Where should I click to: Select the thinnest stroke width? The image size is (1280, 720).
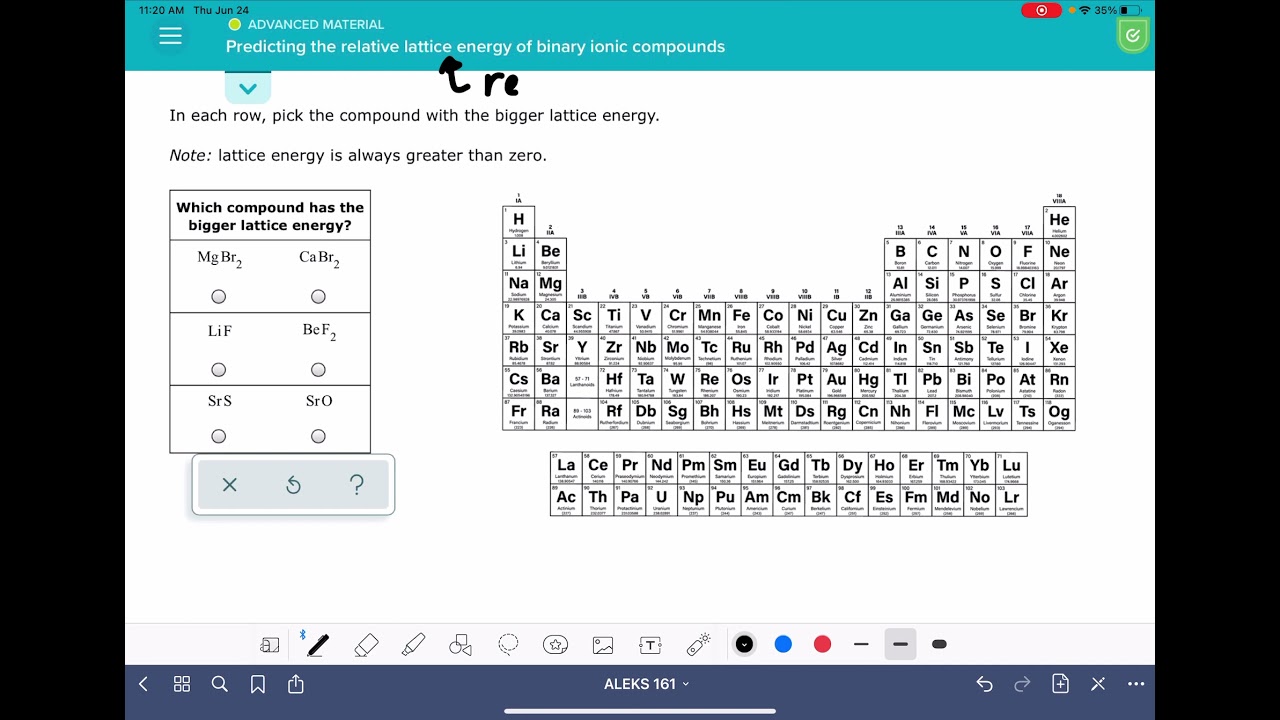861,645
